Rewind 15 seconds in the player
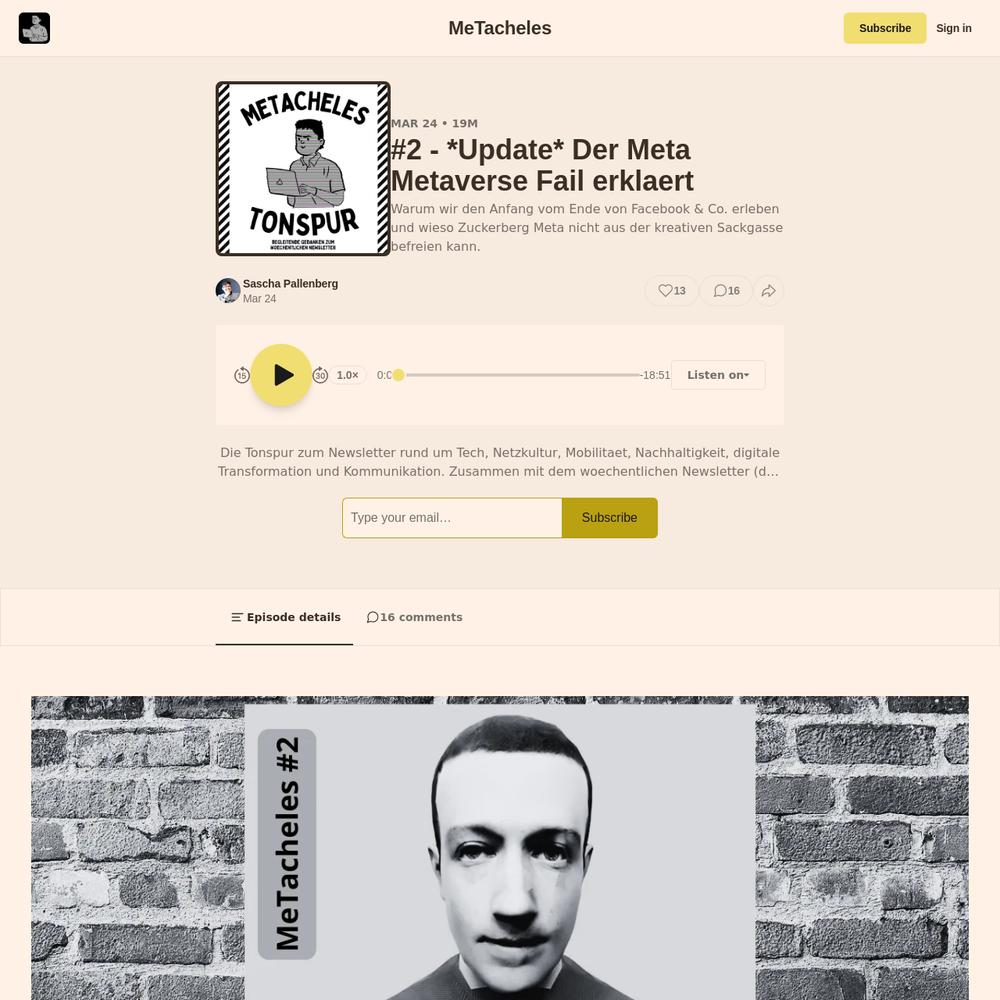 pyautogui.click(x=242, y=375)
